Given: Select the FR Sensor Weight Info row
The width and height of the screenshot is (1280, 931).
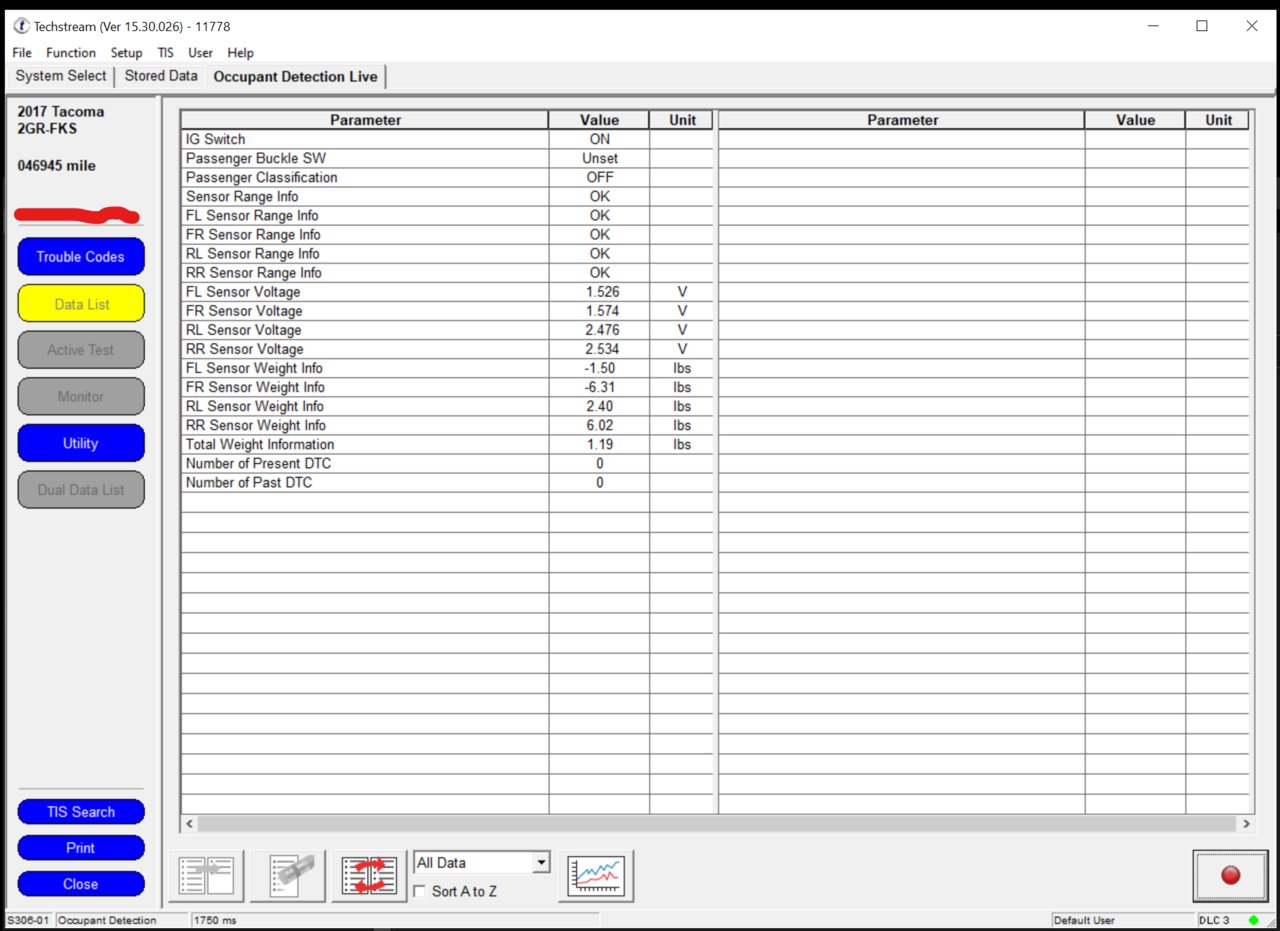Looking at the screenshot, I should (447, 387).
